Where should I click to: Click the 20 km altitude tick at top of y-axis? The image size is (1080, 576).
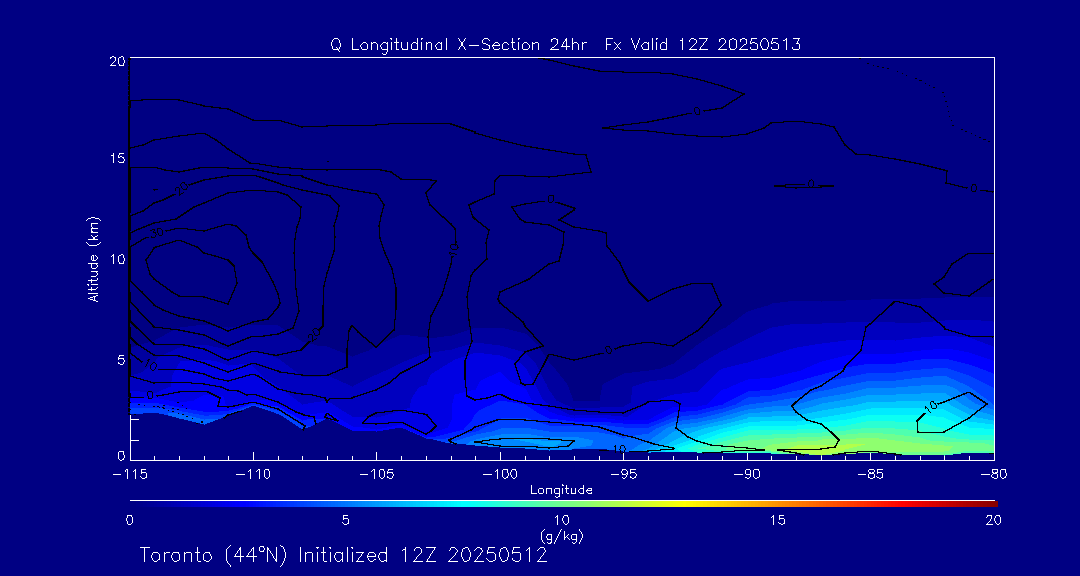coord(115,61)
